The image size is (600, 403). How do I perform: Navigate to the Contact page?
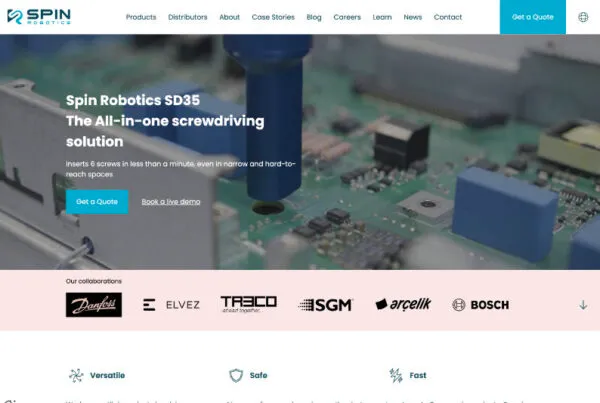448,17
